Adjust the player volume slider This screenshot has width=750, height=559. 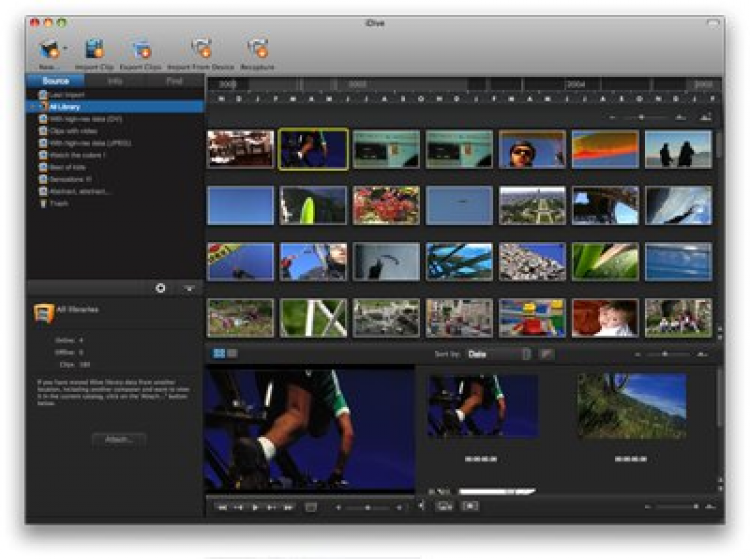[368, 508]
